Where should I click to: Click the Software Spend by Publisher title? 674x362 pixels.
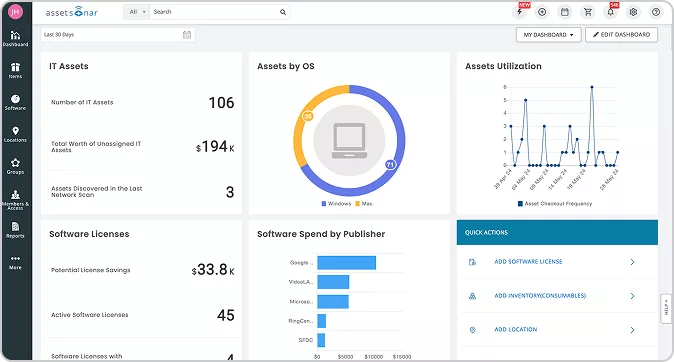point(321,234)
